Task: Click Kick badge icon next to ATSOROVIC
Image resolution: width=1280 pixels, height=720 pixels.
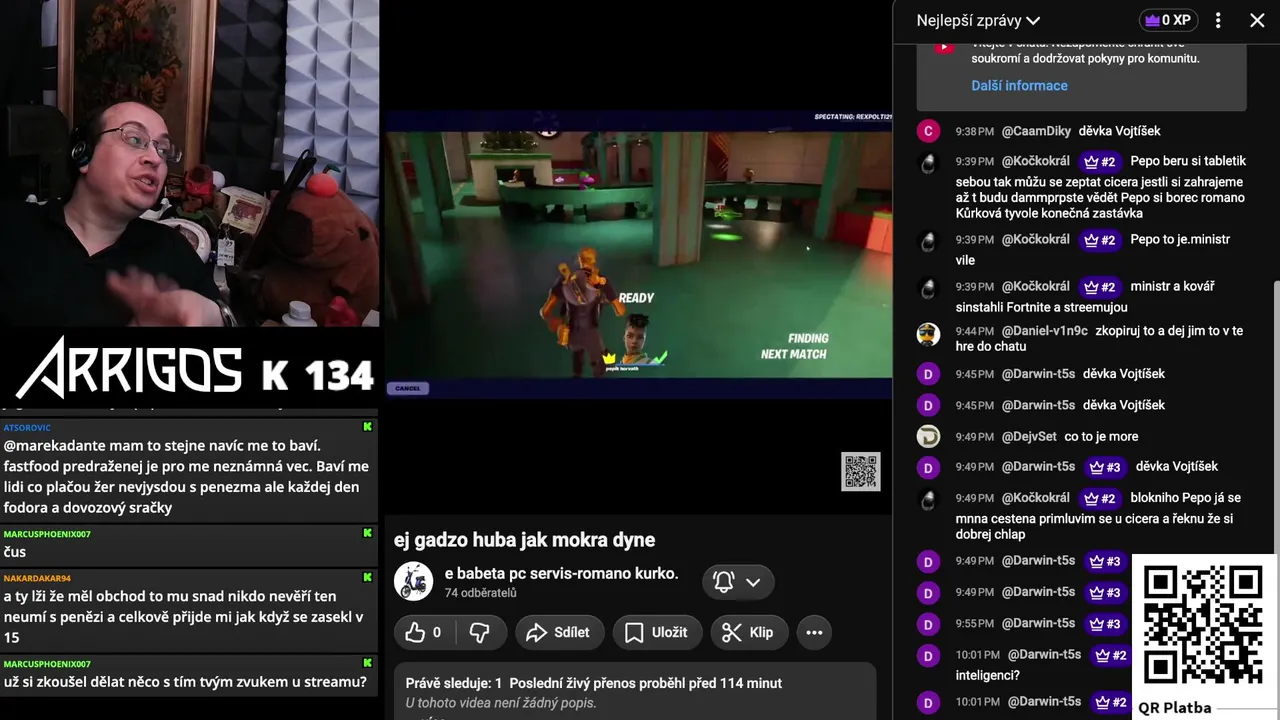Action: [x=367, y=427]
